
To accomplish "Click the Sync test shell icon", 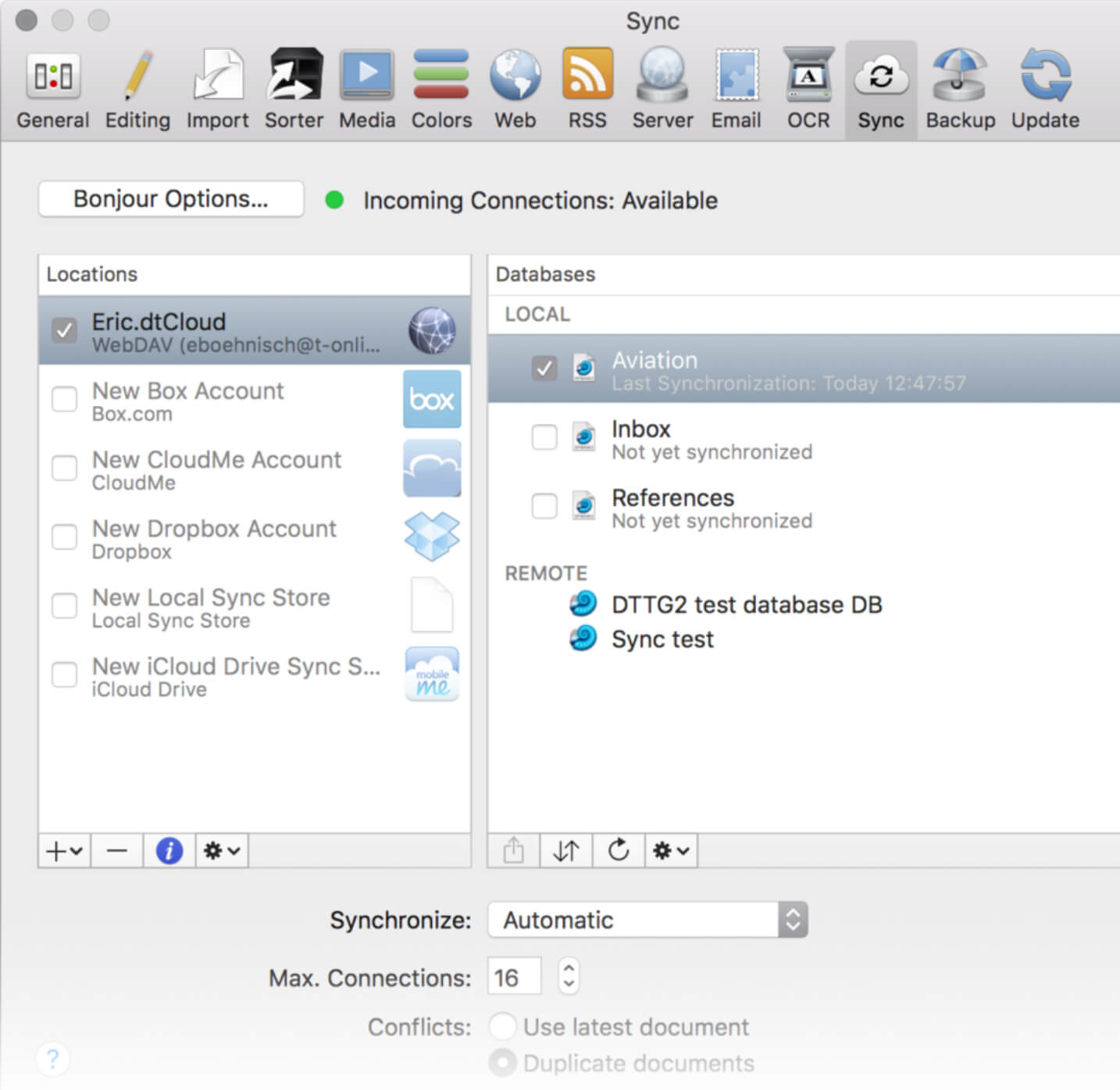I will click(x=583, y=638).
